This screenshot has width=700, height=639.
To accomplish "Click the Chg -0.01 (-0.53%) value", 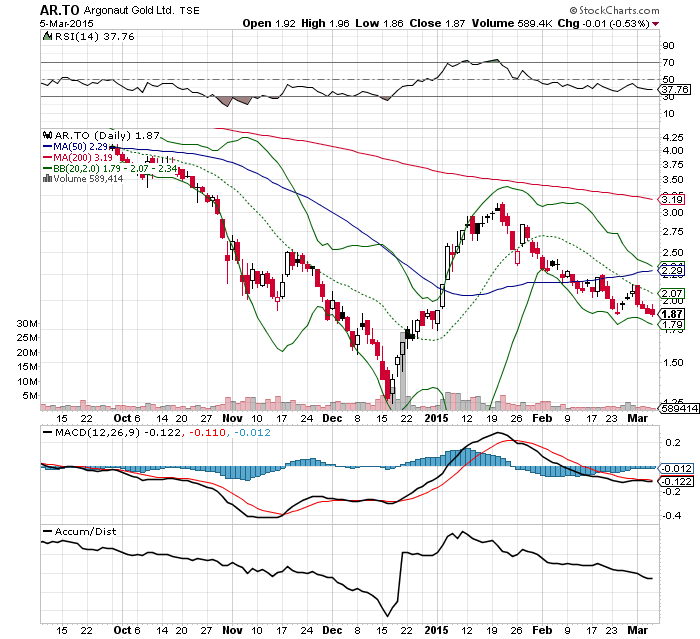I will (x=604, y=23).
